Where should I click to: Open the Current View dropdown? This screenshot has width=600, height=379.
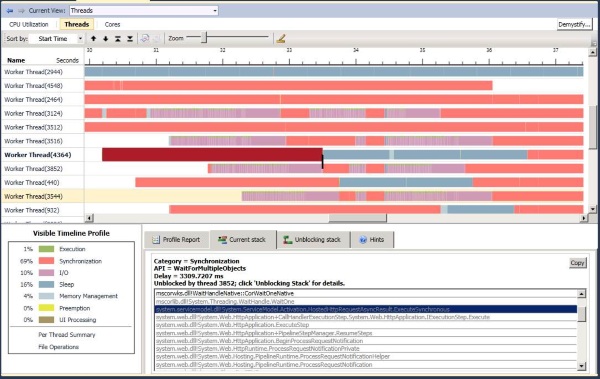pyautogui.click(x=144, y=11)
